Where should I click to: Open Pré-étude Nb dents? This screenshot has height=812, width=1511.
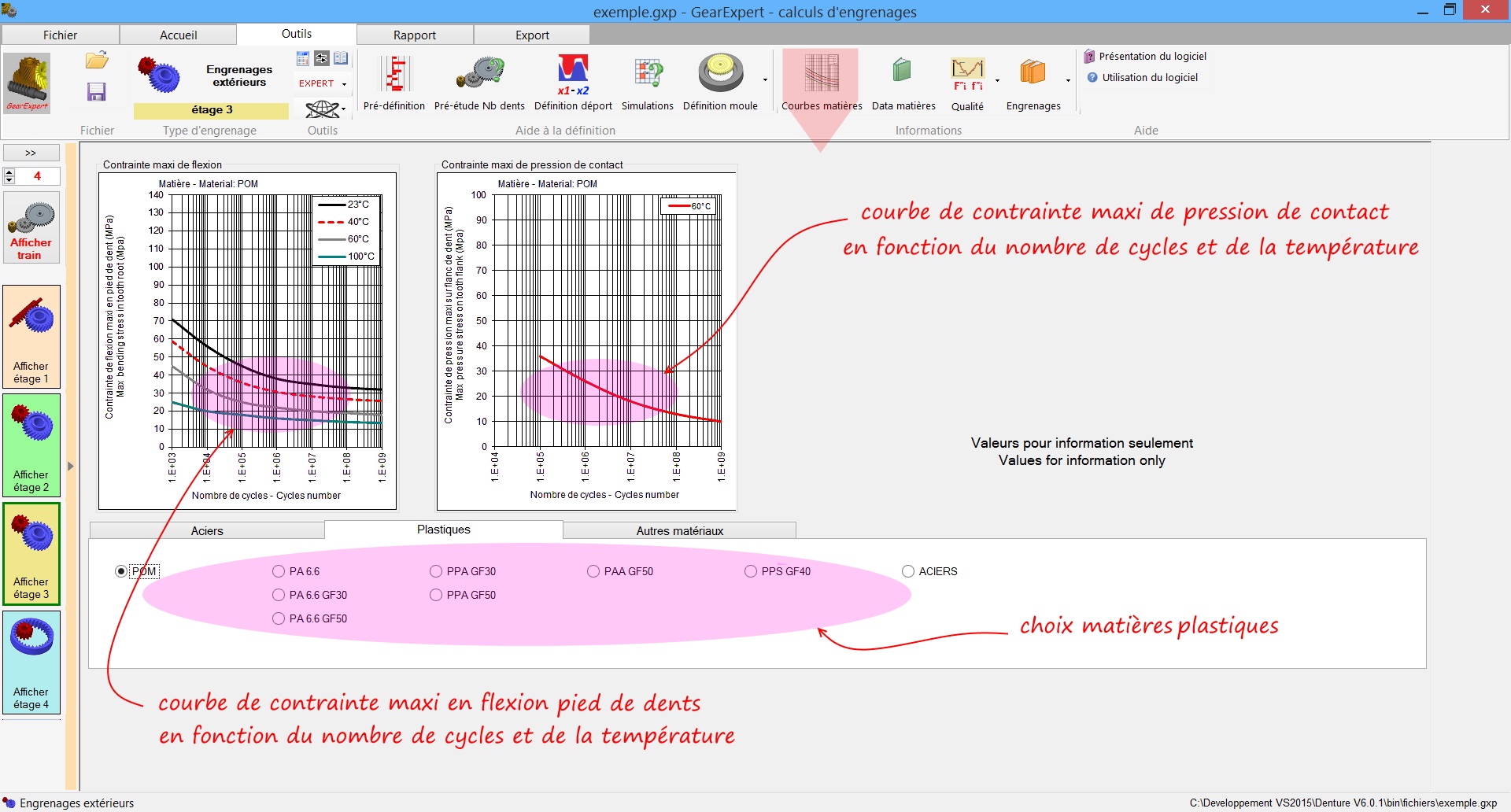pos(479,83)
